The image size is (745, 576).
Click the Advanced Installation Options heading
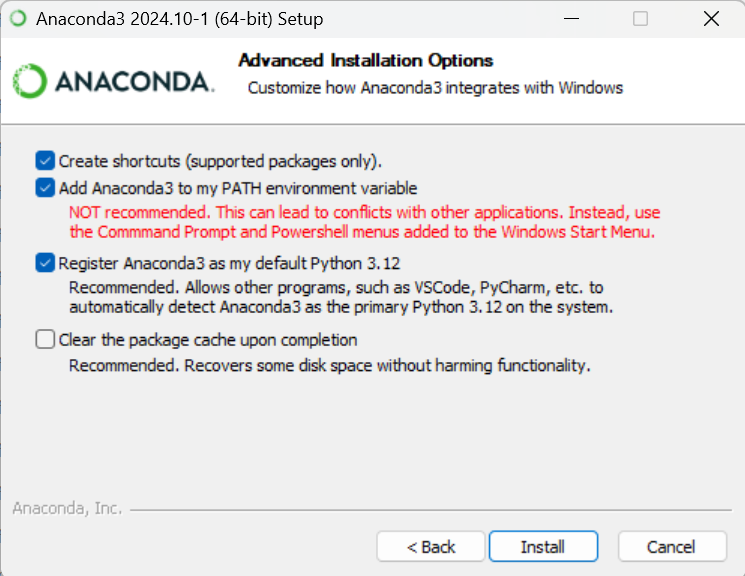[x=365, y=61]
